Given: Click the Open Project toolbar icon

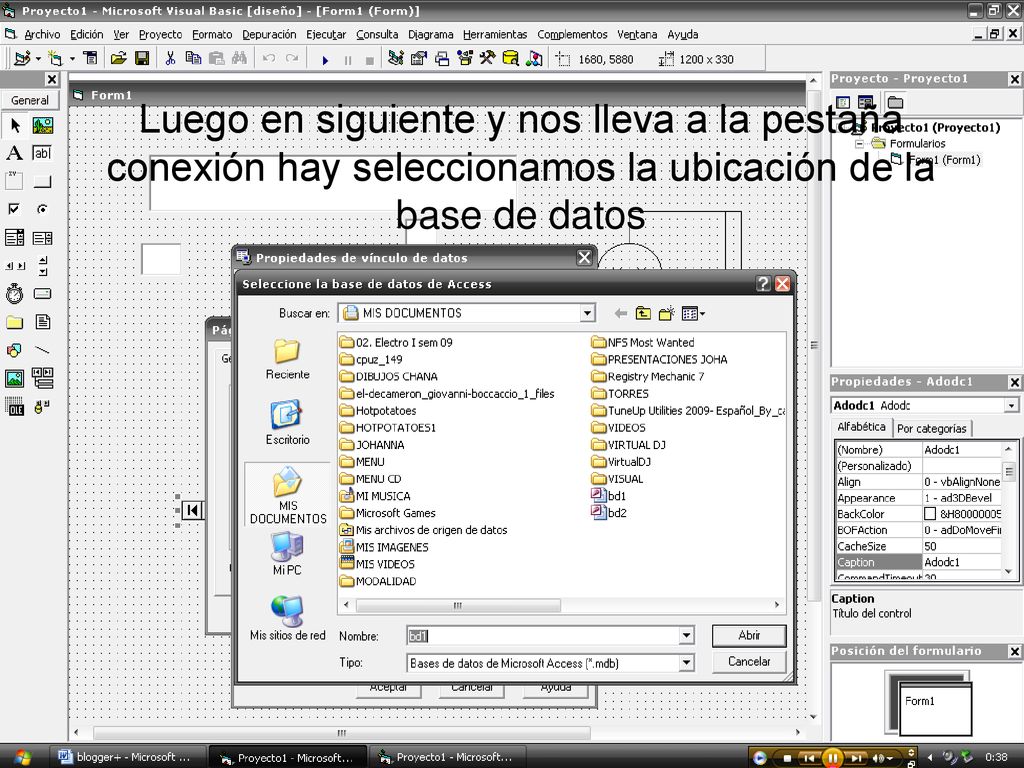Looking at the screenshot, I should tap(118, 59).
